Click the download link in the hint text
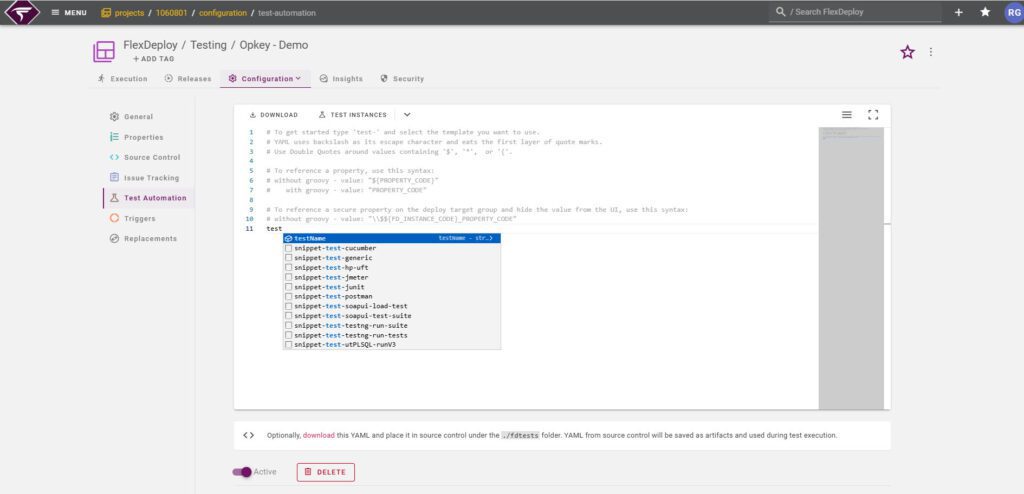 318,435
